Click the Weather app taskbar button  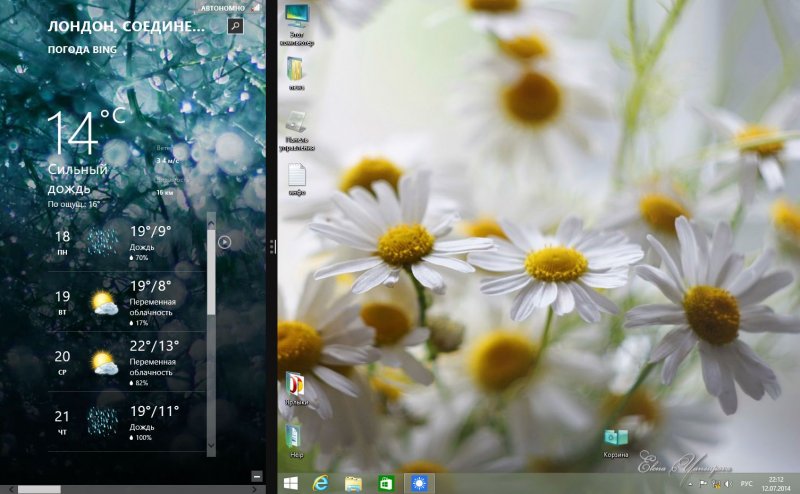pos(419,483)
